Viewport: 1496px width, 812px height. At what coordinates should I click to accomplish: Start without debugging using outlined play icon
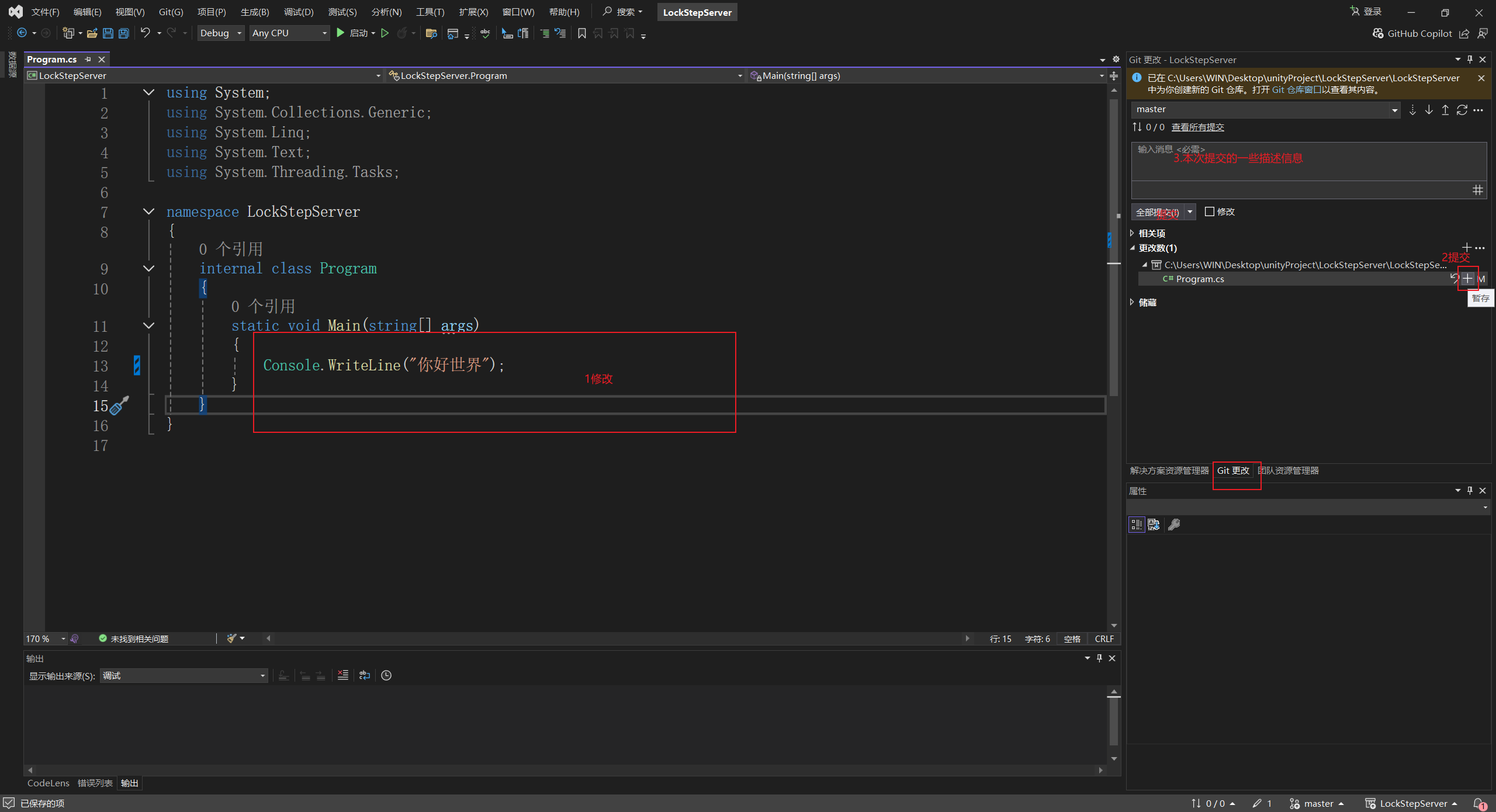pos(385,33)
